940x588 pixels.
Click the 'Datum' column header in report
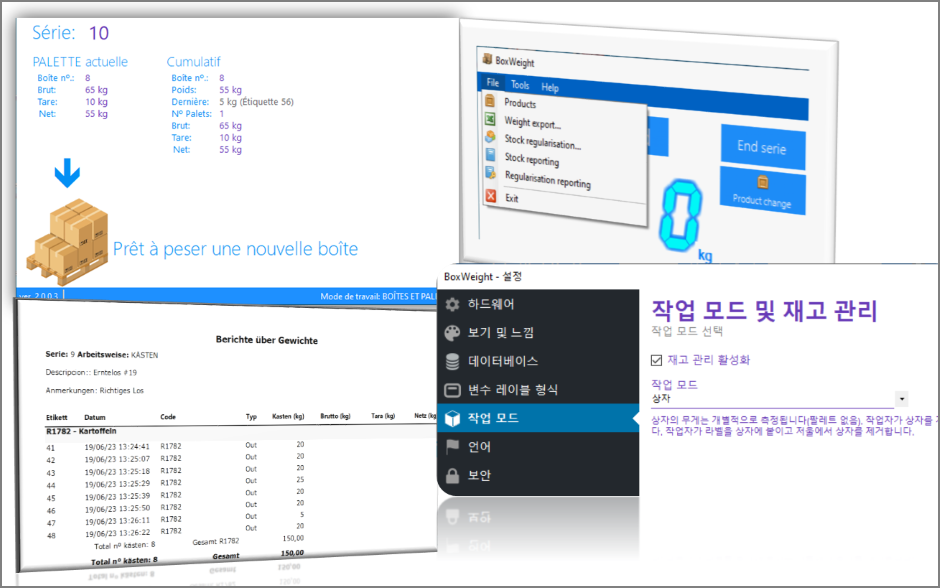(x=95, y=417)
